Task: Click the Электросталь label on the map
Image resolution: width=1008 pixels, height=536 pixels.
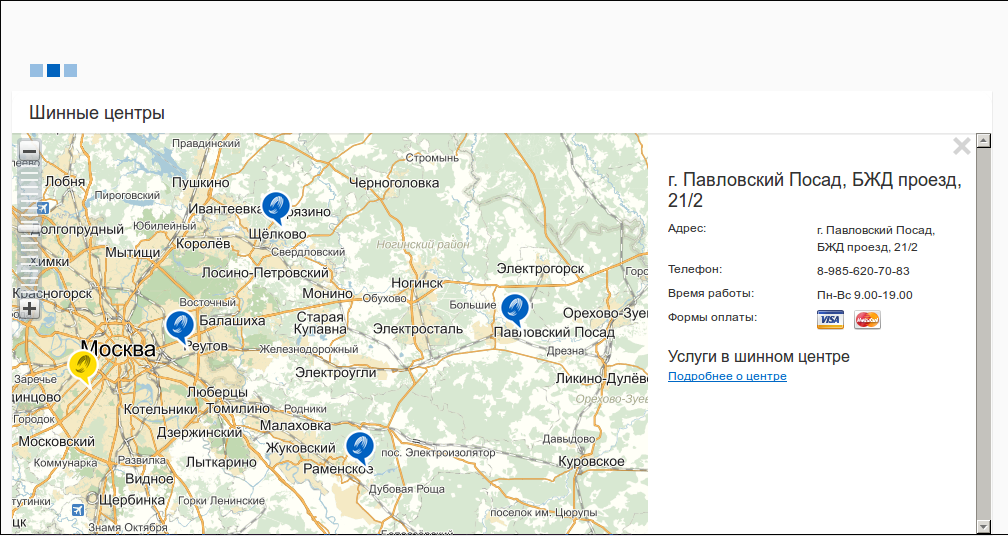Action: pos(418,329)
